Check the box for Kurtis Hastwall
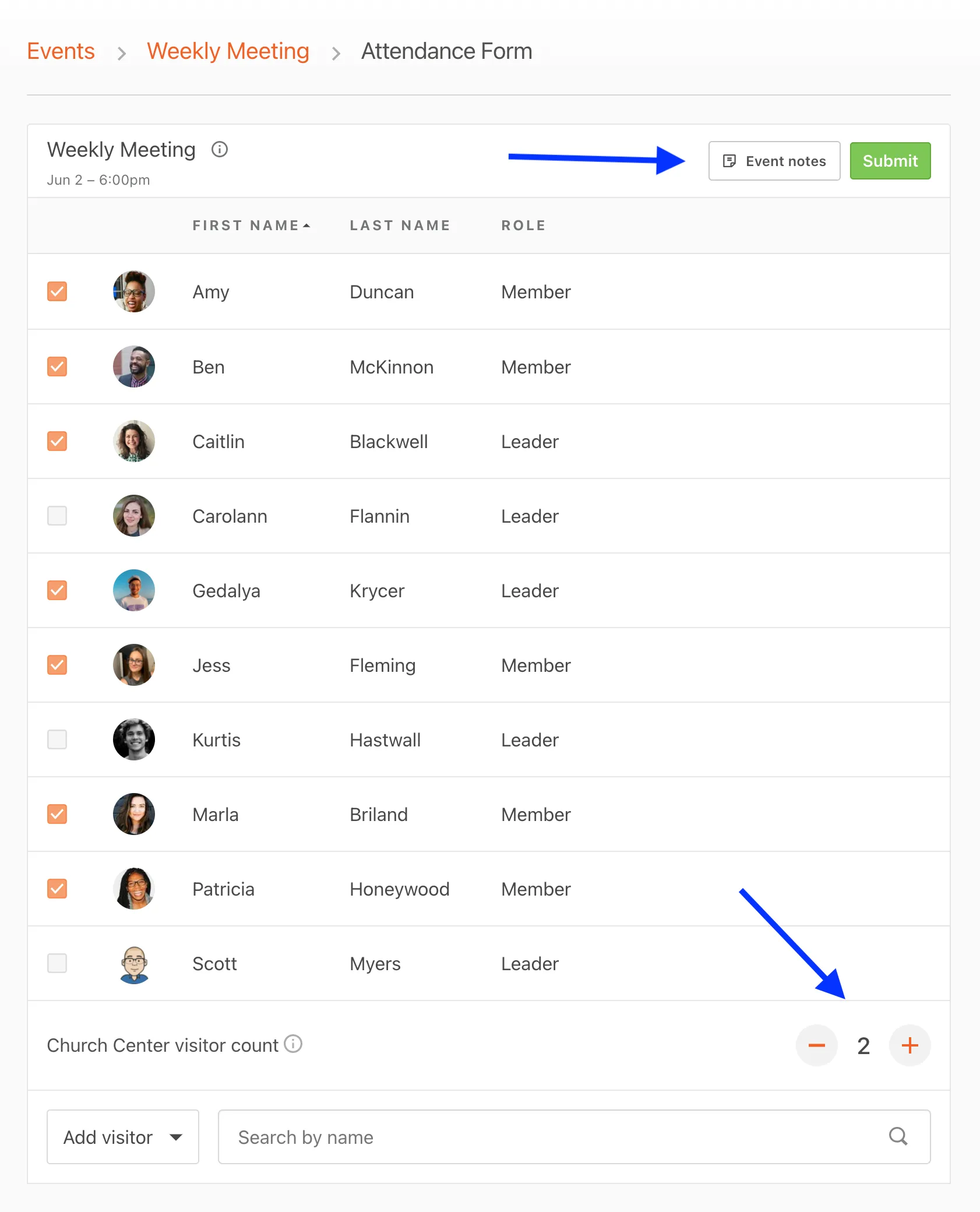This screenshot has height=1212, width=980. click(x=57, y=739)
